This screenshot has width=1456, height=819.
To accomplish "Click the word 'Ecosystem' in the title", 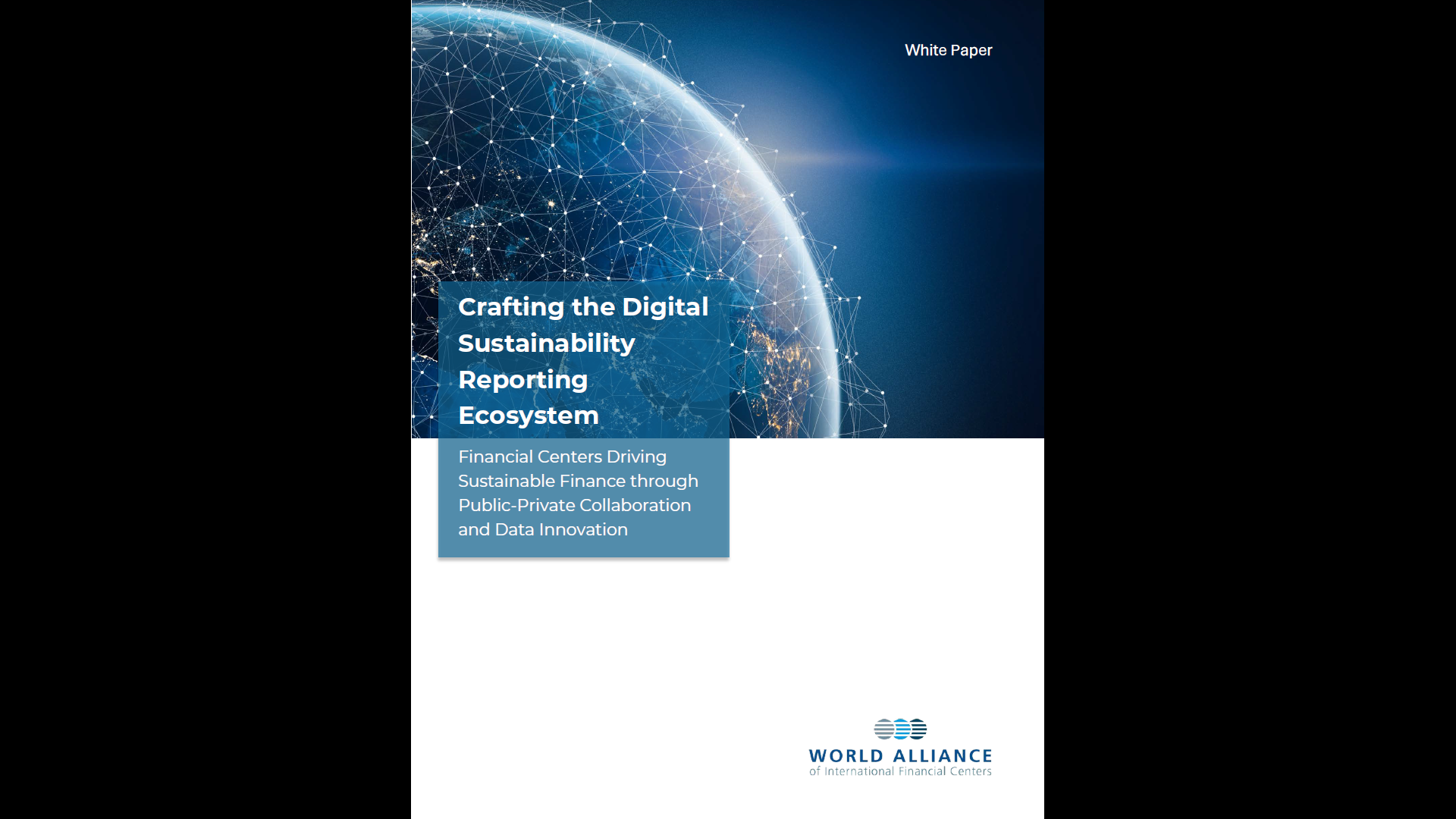I will 528,416.
